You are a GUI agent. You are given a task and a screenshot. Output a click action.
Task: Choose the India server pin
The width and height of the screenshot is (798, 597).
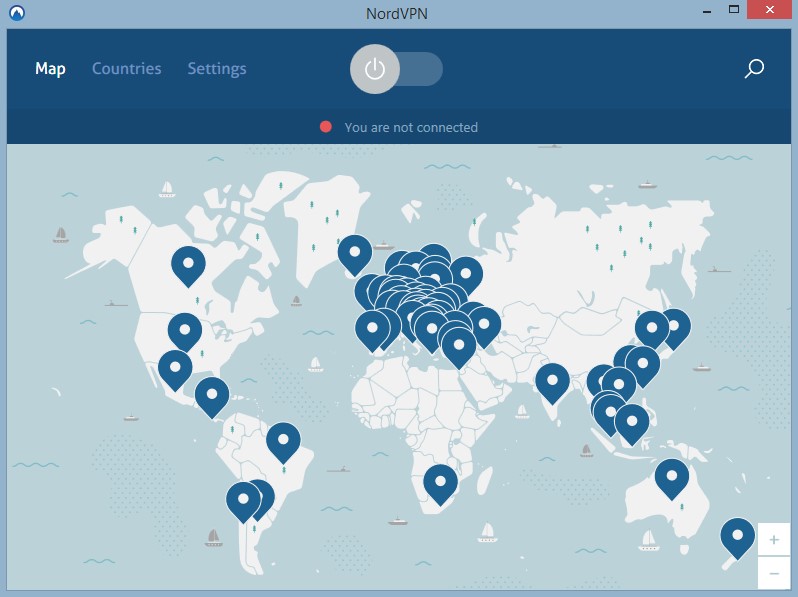tap(552, 383)
